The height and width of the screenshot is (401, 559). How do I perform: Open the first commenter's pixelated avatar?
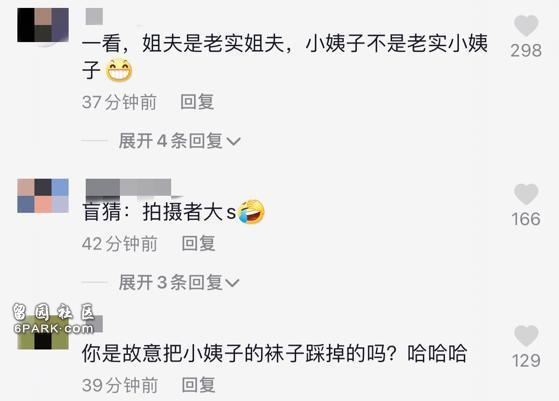point(43,25)
